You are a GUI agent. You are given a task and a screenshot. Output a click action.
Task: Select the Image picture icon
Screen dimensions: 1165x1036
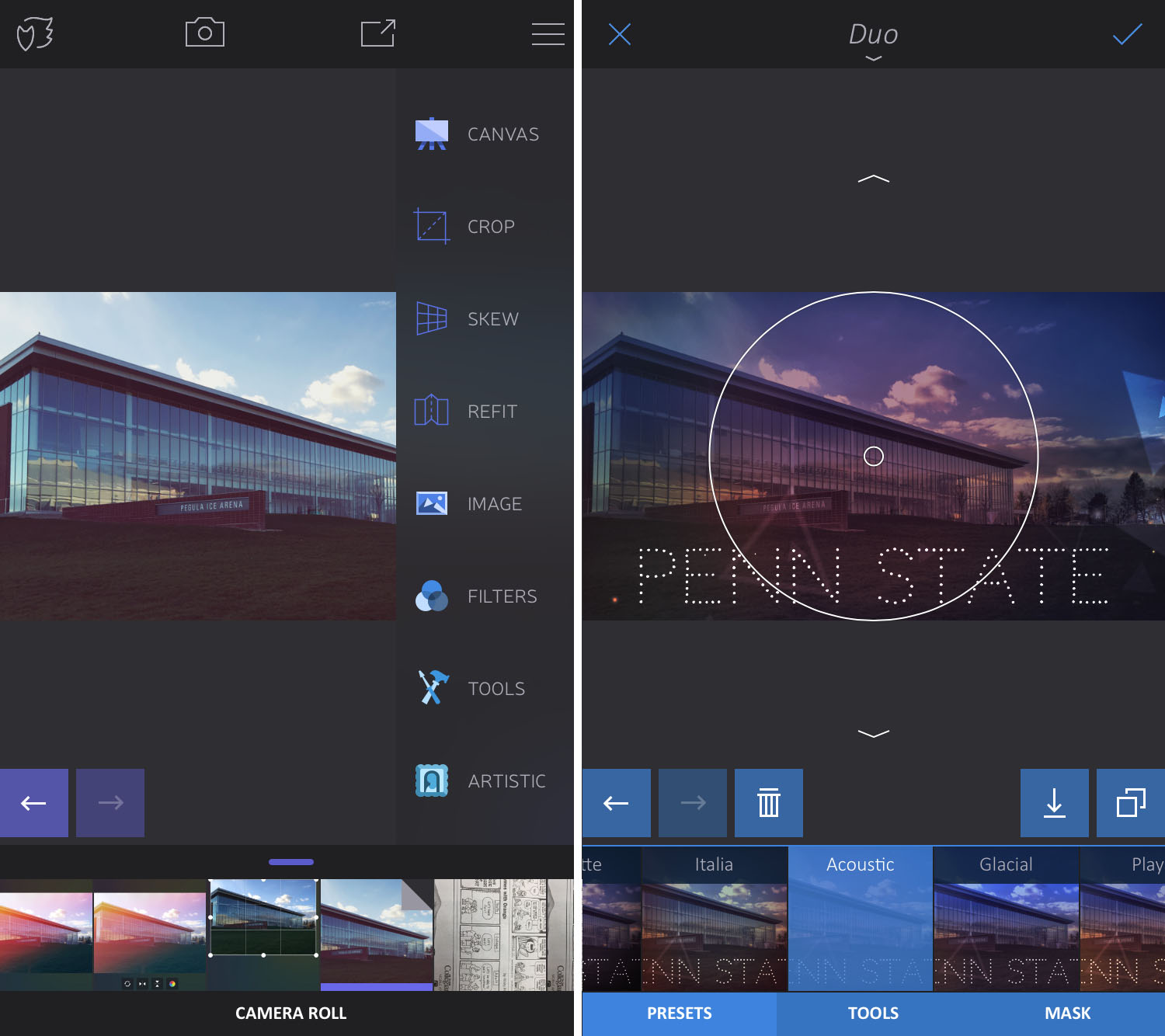tap(432, 503)
